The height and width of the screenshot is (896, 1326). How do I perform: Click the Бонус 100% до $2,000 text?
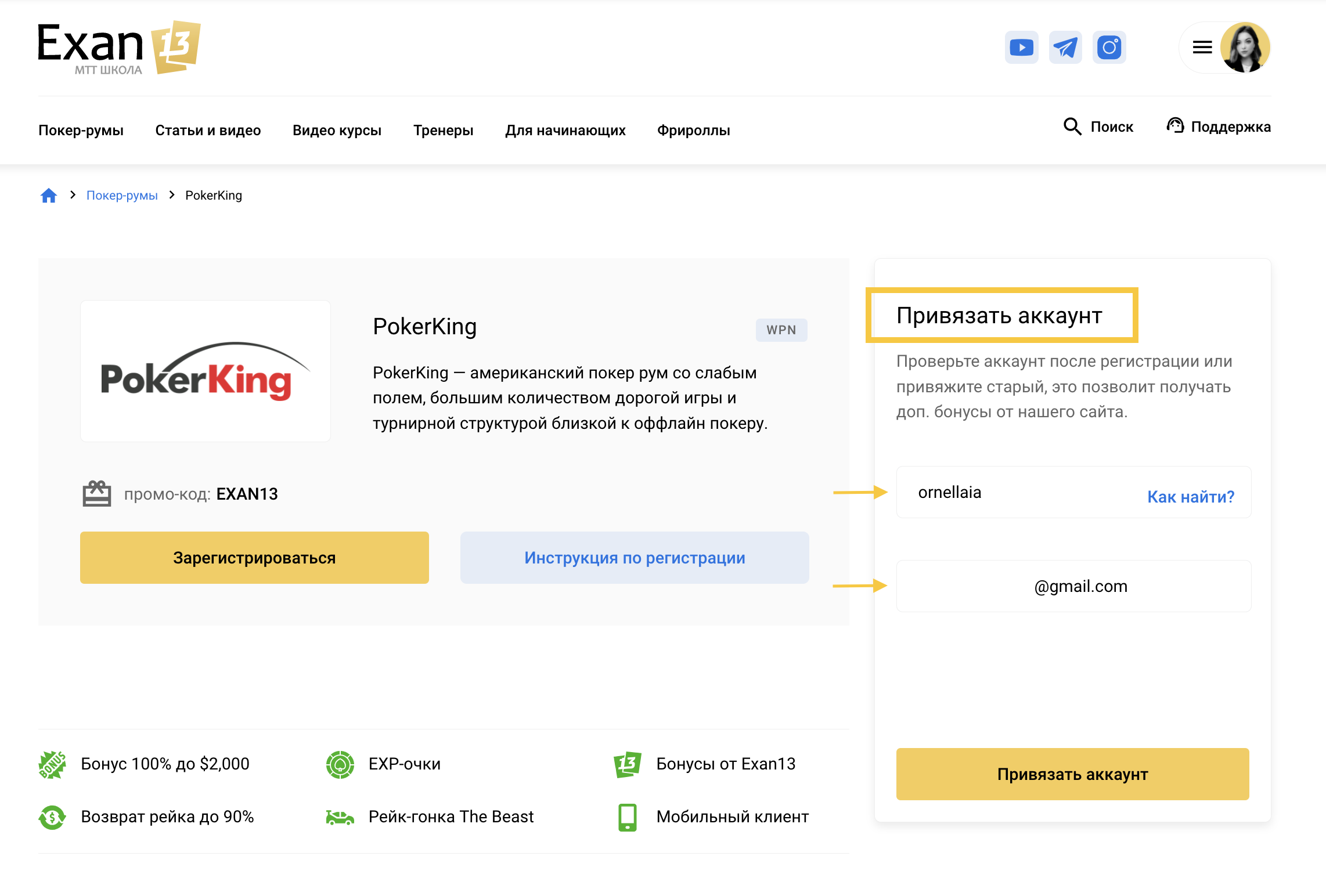[x=165, y=764]
